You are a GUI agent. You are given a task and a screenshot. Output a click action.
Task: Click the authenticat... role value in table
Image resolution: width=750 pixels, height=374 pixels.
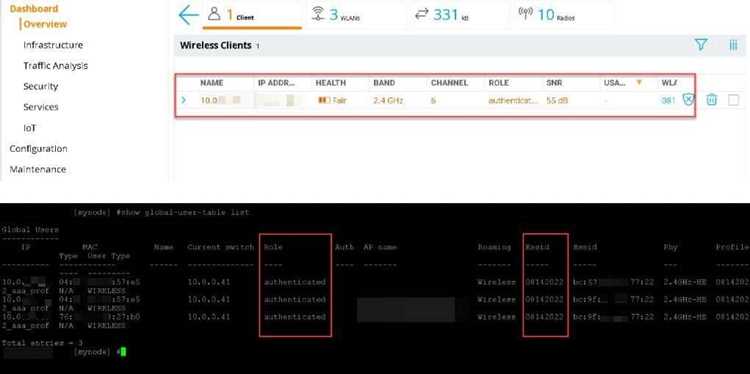click(513, 100)
